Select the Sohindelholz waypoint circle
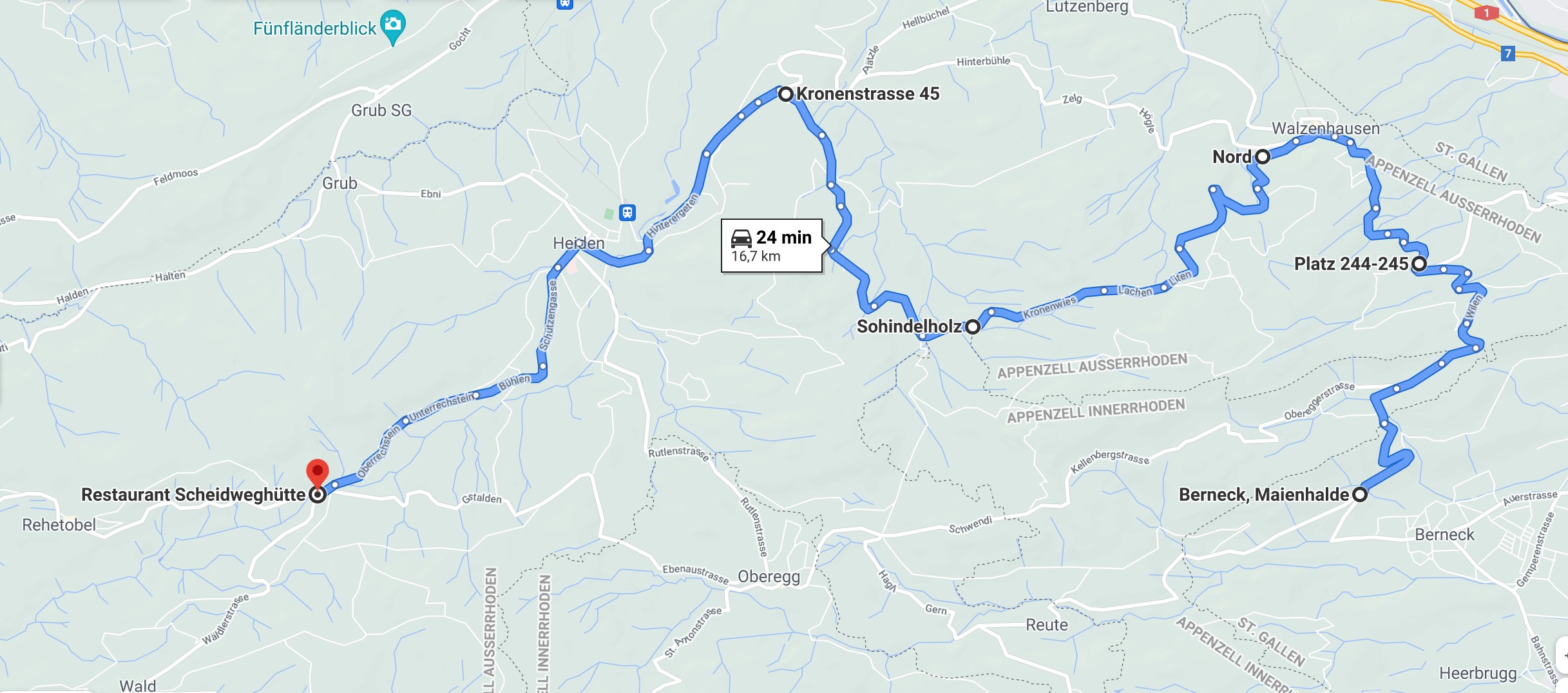This screenshot has width=1568, height=693. coord(973,326)
